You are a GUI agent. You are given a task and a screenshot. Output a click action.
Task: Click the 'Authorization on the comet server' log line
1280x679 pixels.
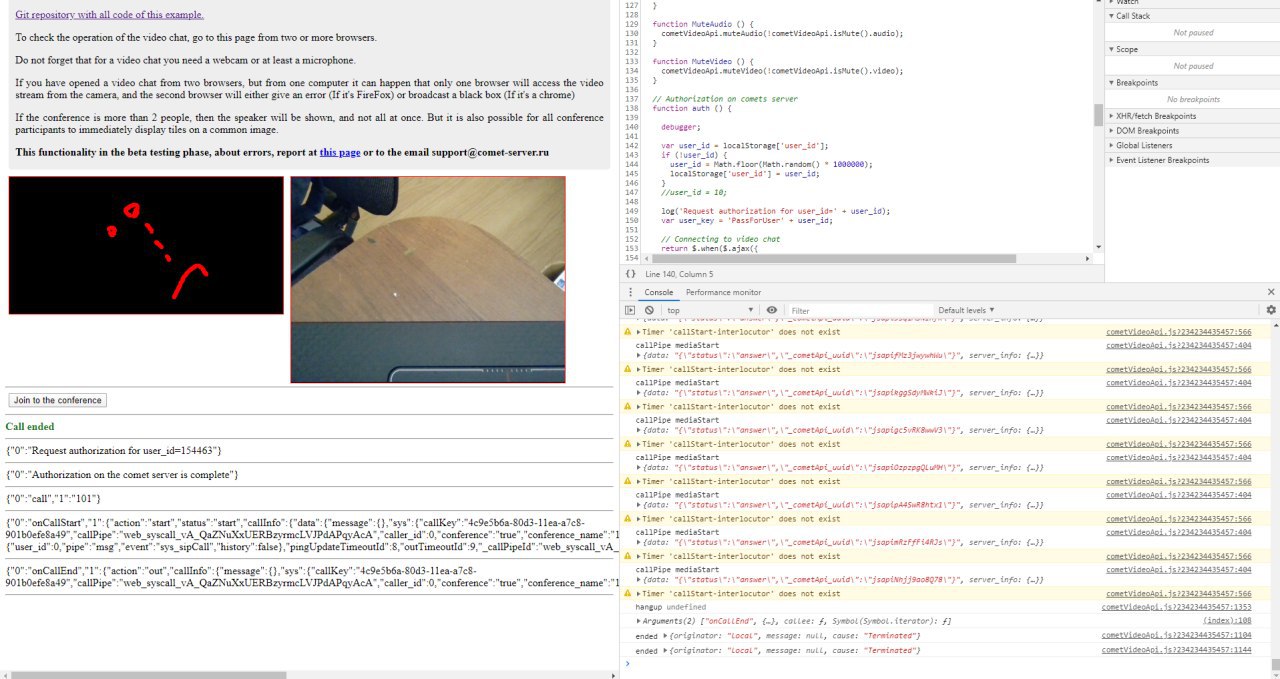(122, 474)
